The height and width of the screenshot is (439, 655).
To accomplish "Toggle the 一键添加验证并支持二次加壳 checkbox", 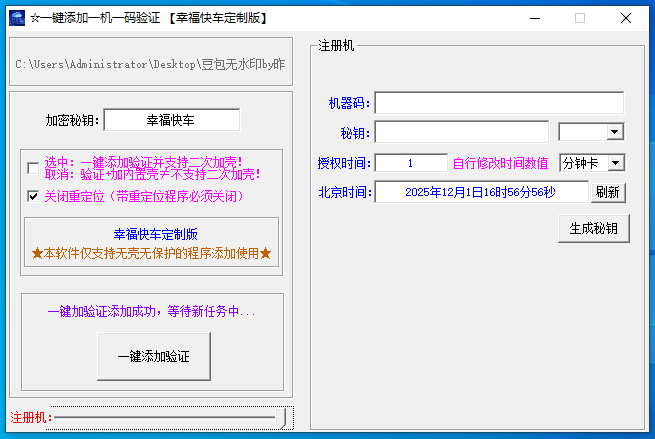I will pyautogui.click(x=34, y=167).
